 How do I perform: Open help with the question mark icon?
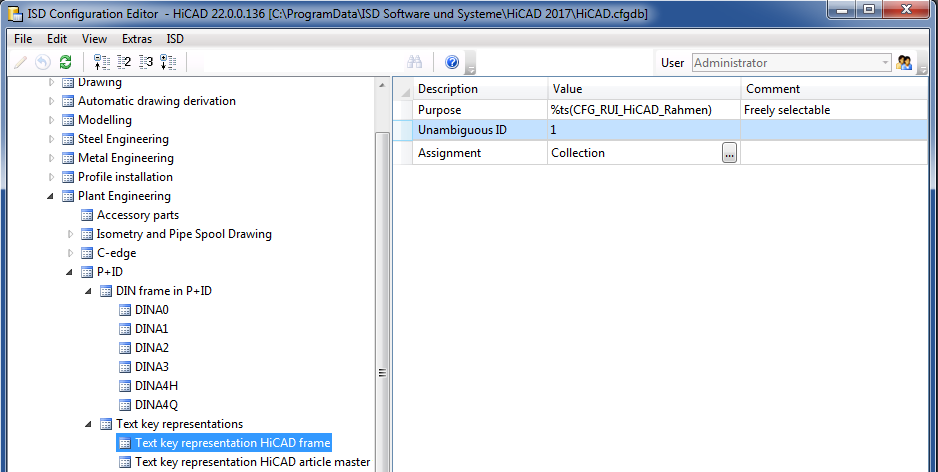[452, 62]
